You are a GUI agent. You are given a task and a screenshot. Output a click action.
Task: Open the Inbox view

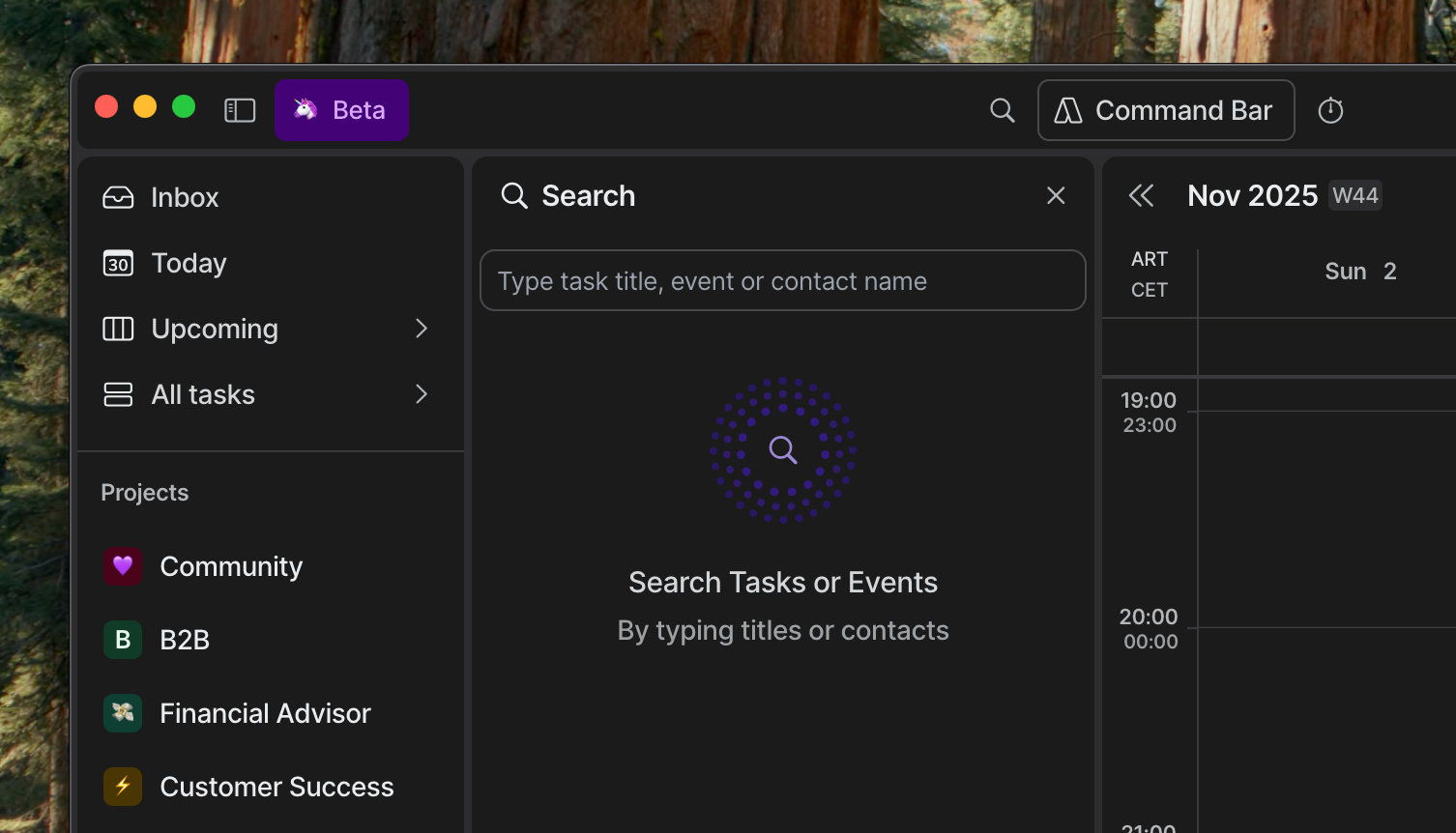[184, 197]
